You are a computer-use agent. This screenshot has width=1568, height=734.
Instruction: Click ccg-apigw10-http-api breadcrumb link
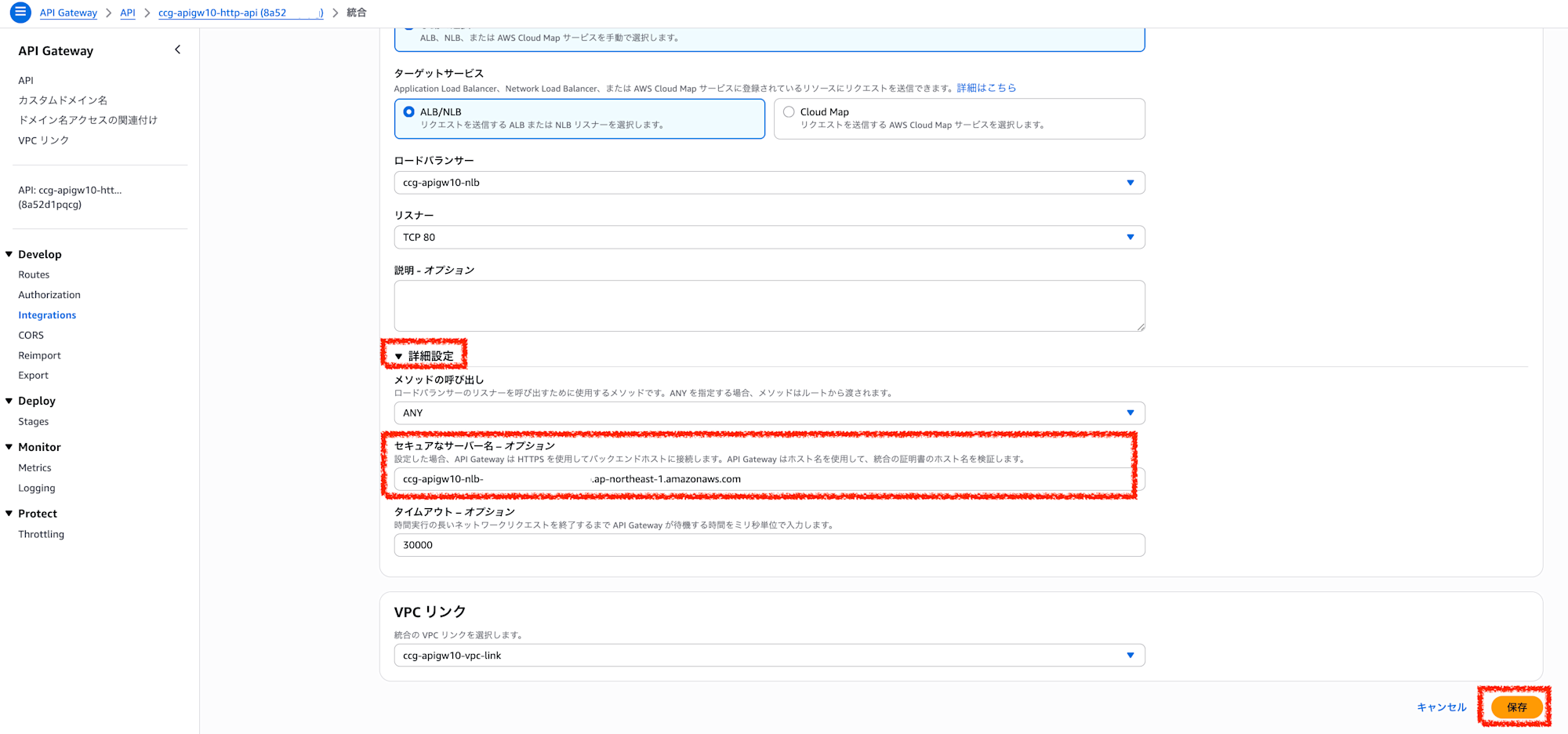pyautogui.click(x=241, y=13)
